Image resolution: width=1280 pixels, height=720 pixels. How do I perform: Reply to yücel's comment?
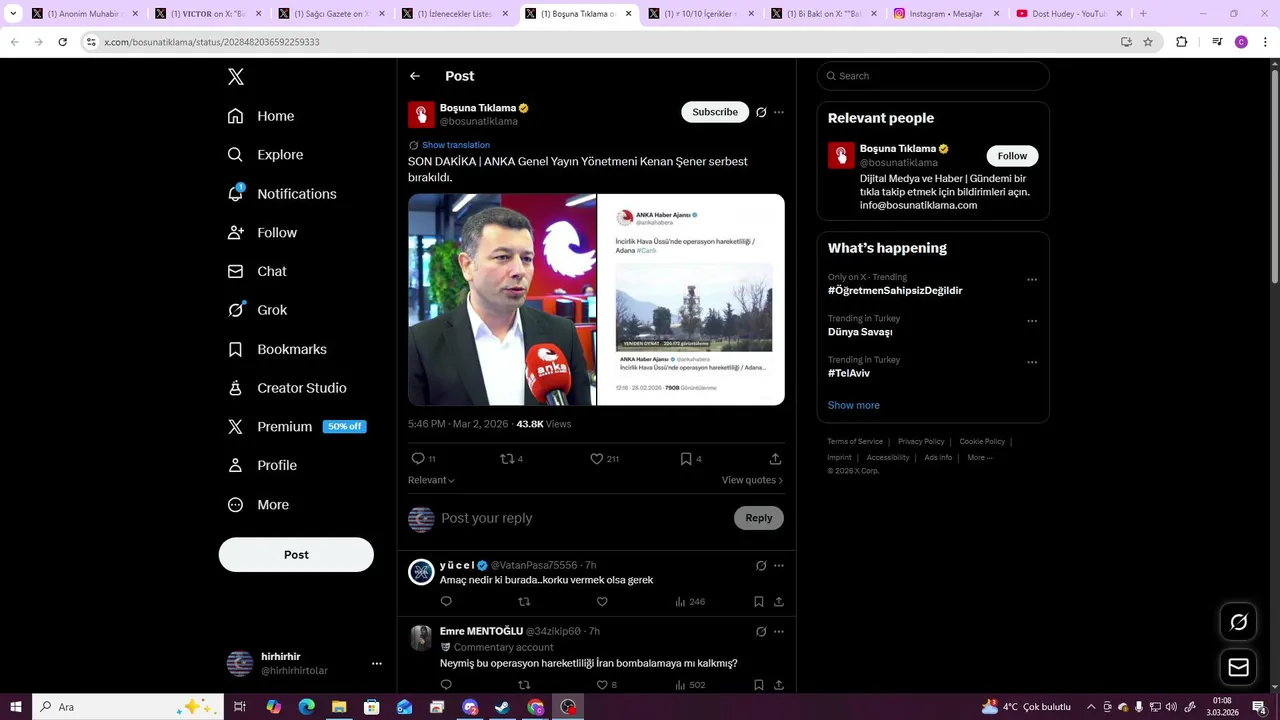click(x=446, y=602)
